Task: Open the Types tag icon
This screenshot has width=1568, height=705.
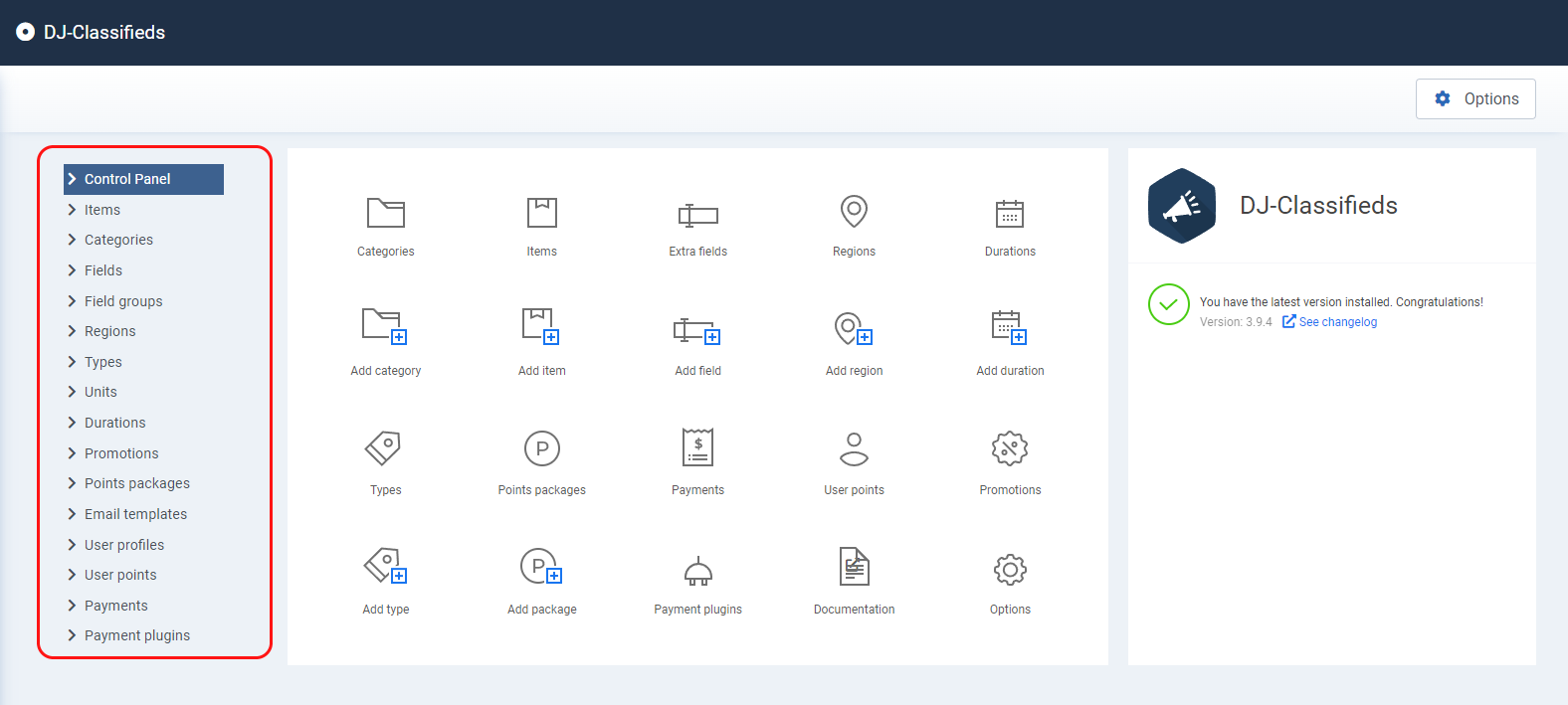Action: [383, 448]
